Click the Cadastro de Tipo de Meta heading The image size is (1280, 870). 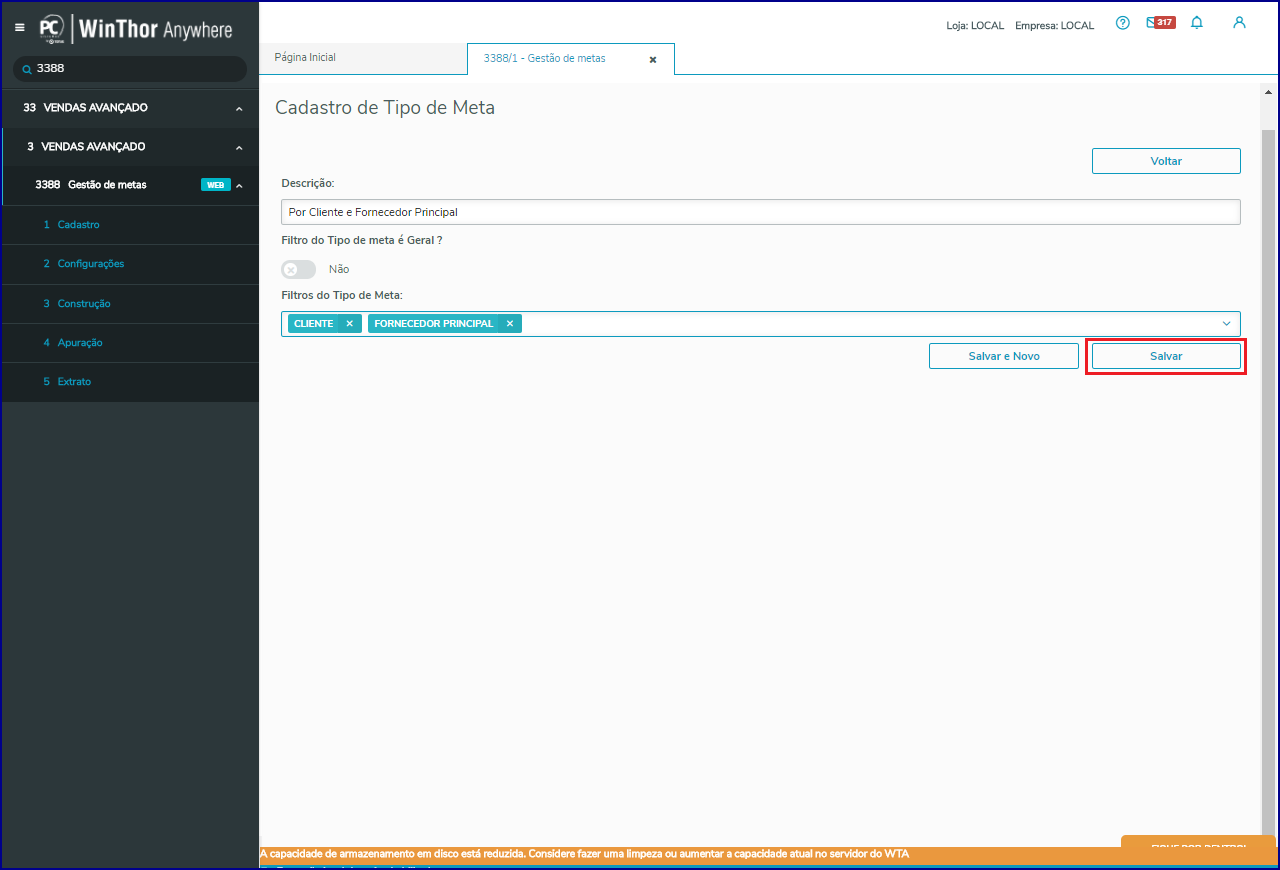pyautogui.click(x=385, y=107)
